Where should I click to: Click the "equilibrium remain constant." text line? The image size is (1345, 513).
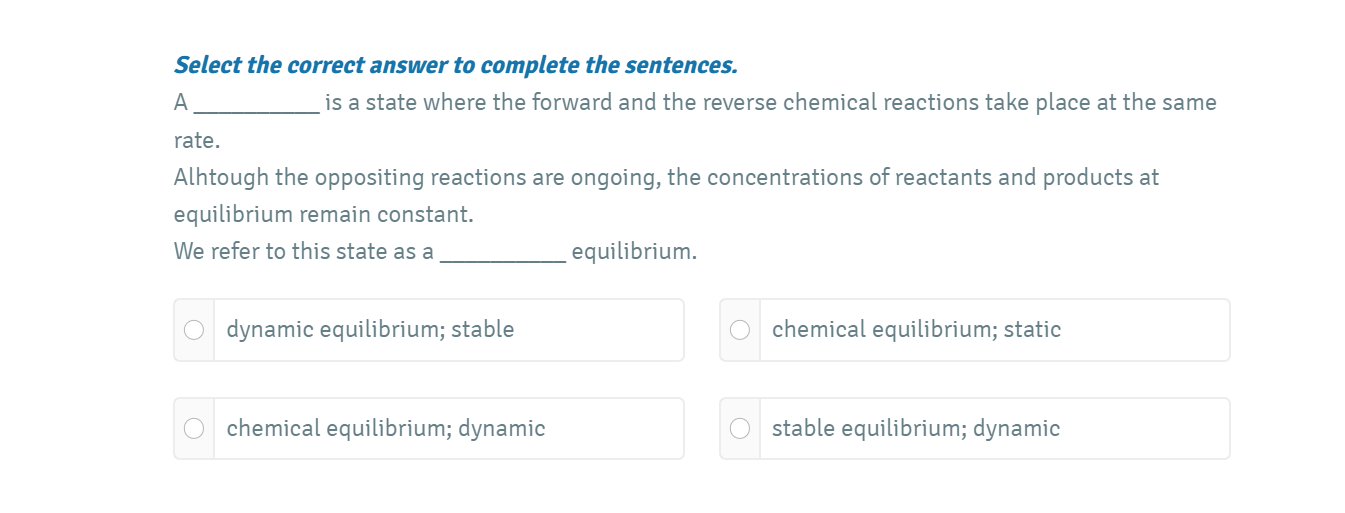(x=323, y=215)
